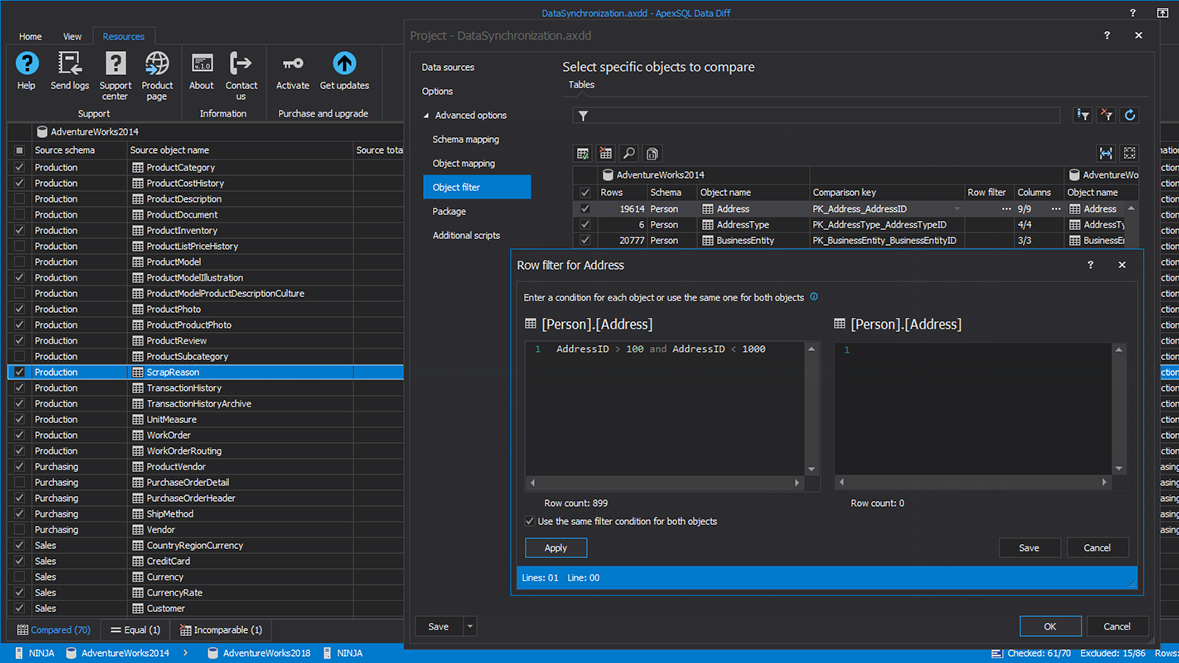
Task: Open Comparison key dropdown for Address
Action: 957,209
